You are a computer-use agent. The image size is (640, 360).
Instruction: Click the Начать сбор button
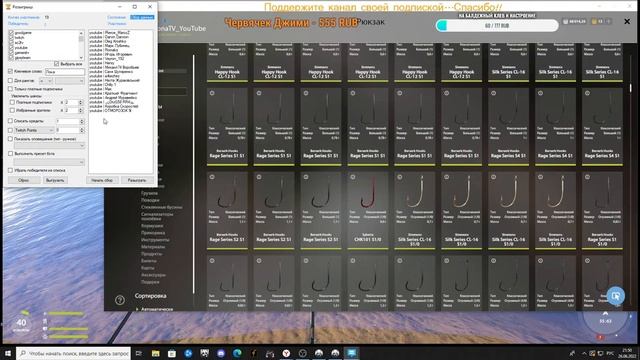pyautogui.click(x=102, y=180)
